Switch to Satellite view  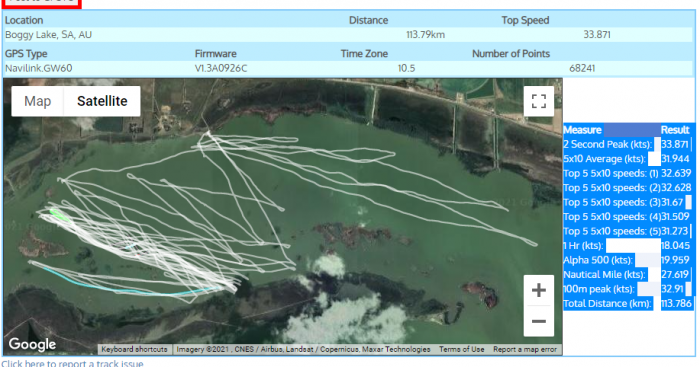click(x=102, y=101)
